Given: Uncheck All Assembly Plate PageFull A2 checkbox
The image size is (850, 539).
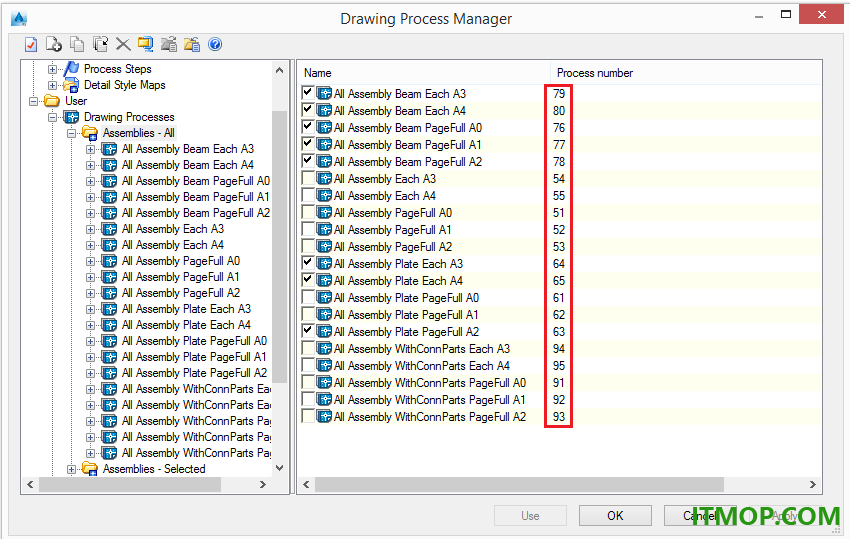Looking at the screenshot, I should (308, 331).
